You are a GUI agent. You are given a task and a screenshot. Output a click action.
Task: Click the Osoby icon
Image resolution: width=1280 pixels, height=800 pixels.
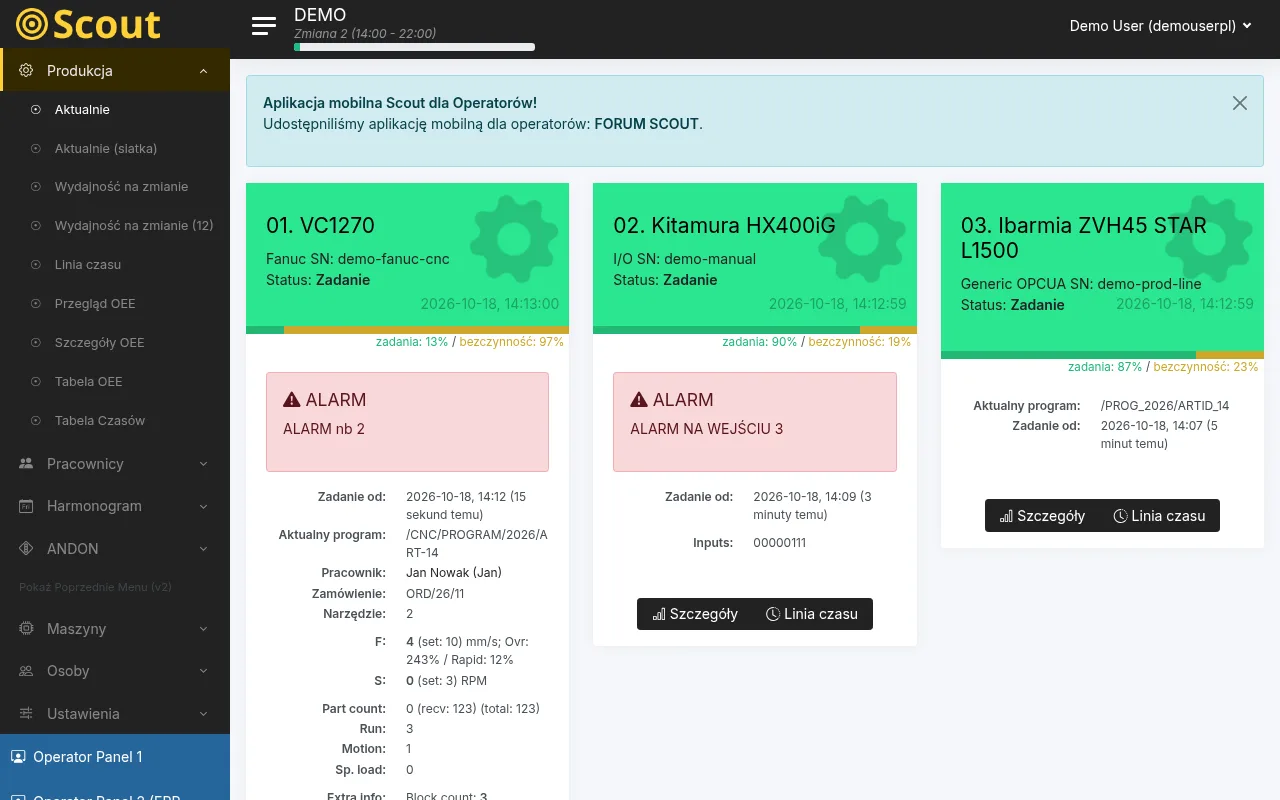(x=27, y=671)
